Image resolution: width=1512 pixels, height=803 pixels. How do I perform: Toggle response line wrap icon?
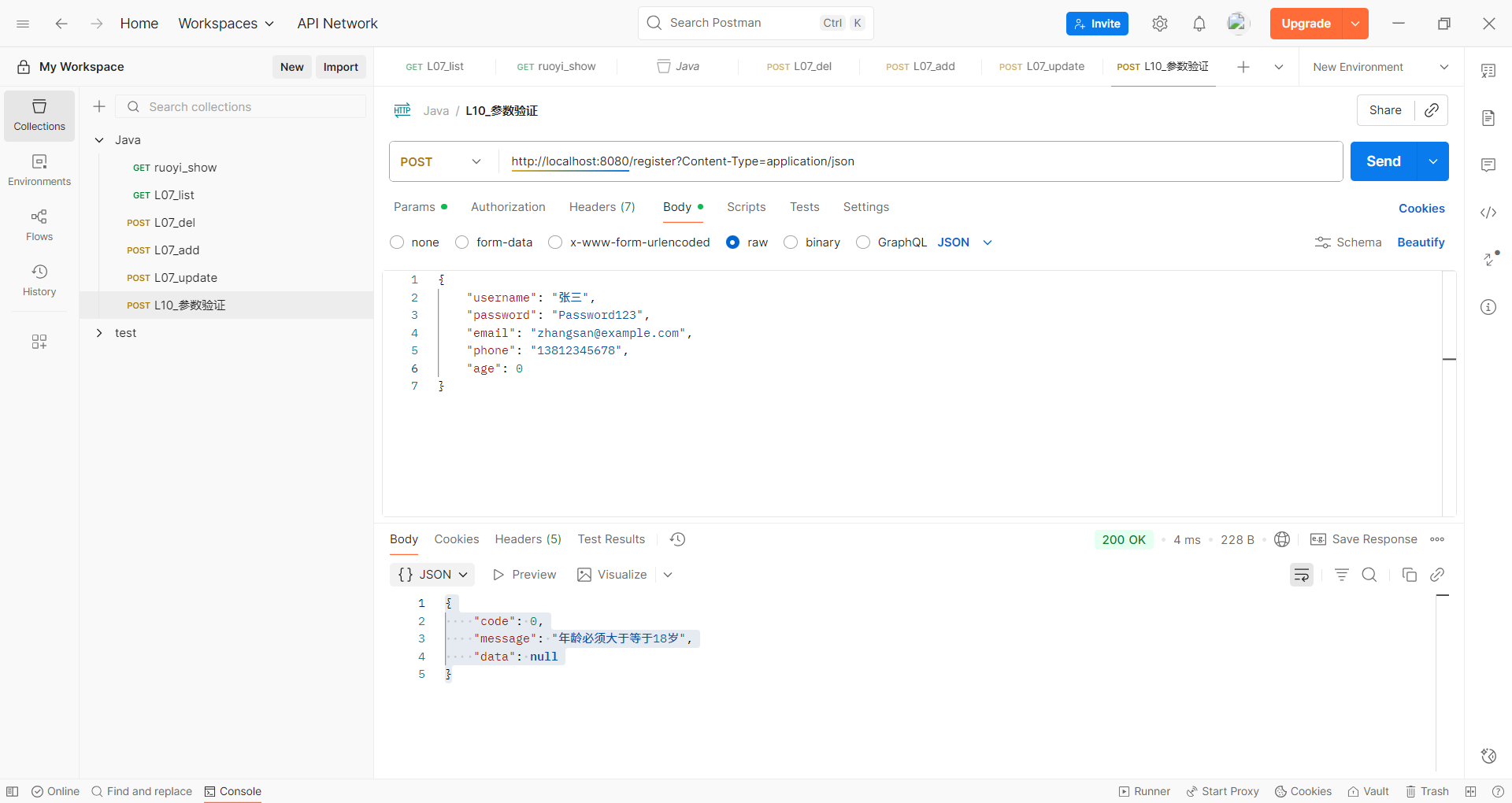click(x=1302, y=575)
